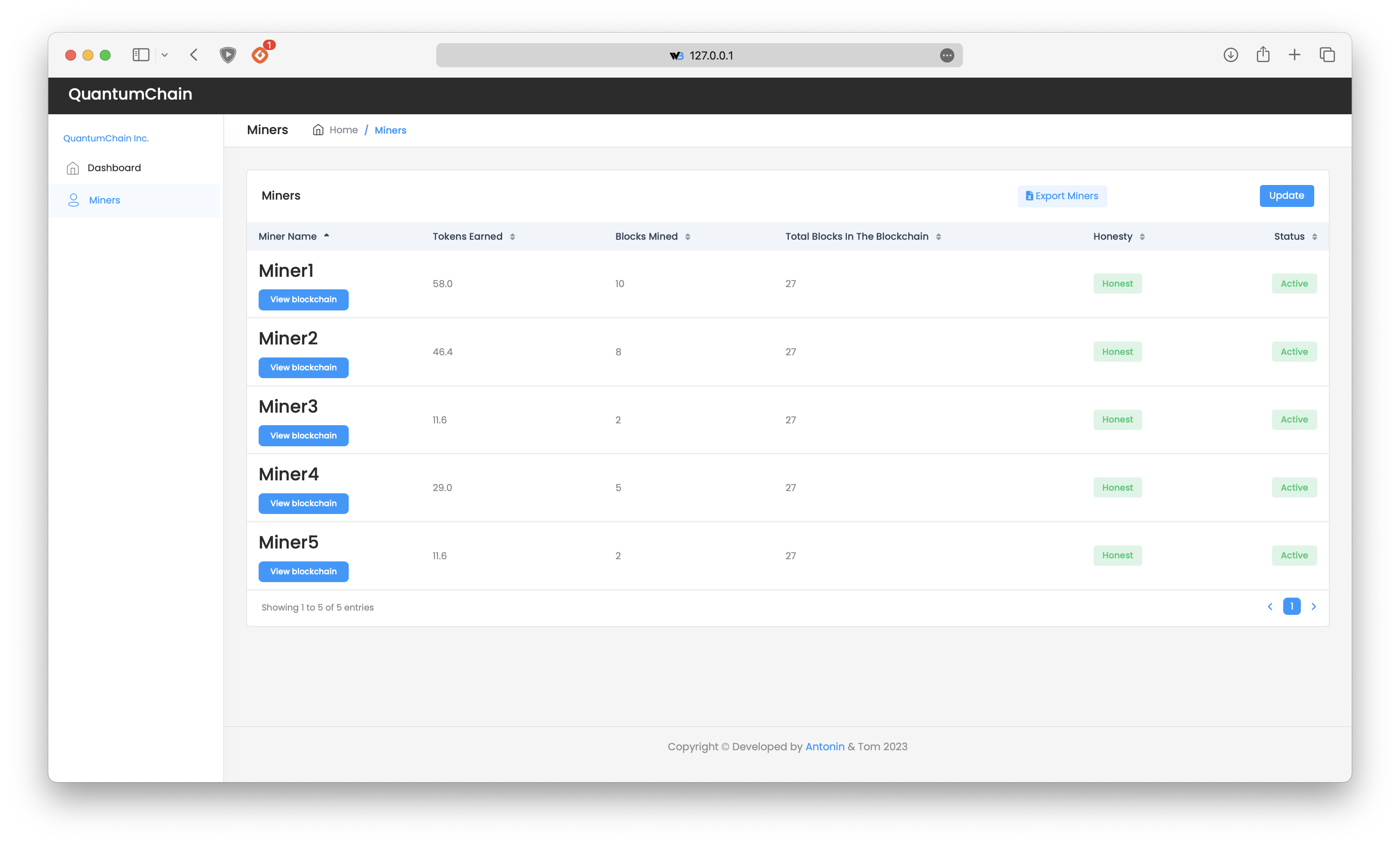Viewport: 1400px width, 846px height.
Task: Show tab overview icon
Action: [x=1327, y=55]
